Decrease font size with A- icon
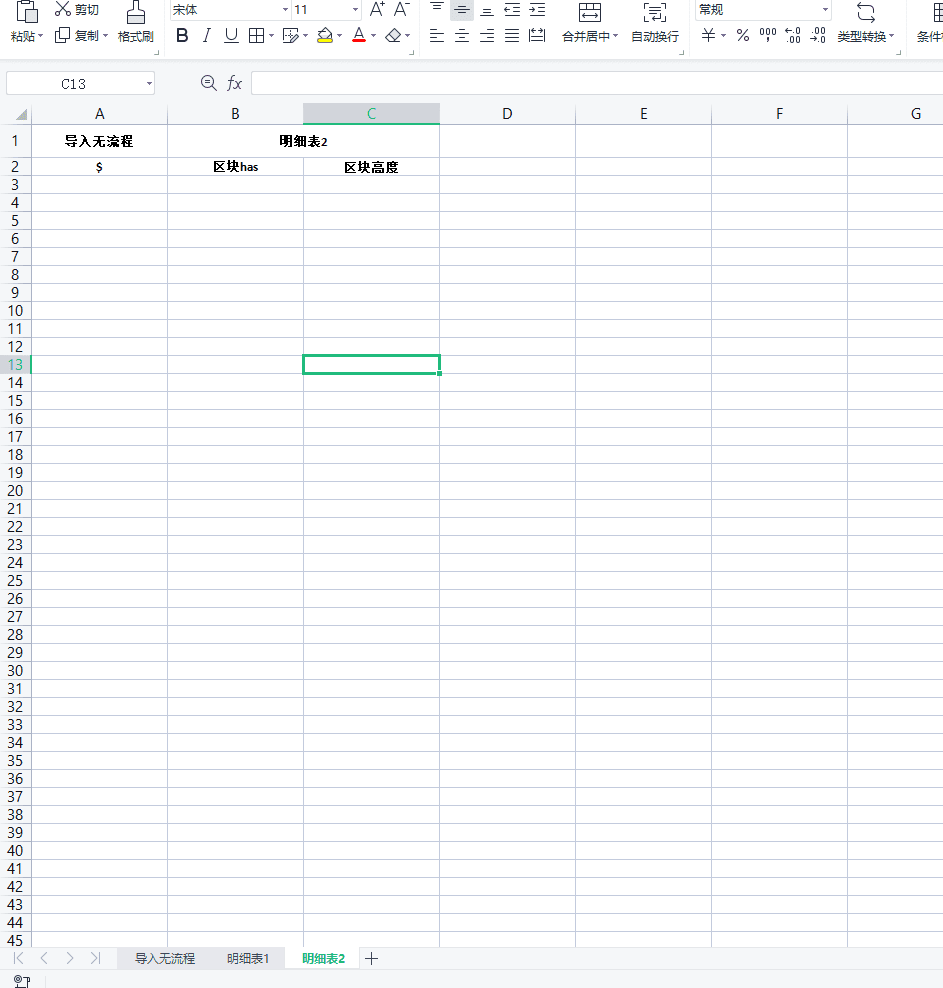This screenshot has width=943, height=988. click(402, 9)
